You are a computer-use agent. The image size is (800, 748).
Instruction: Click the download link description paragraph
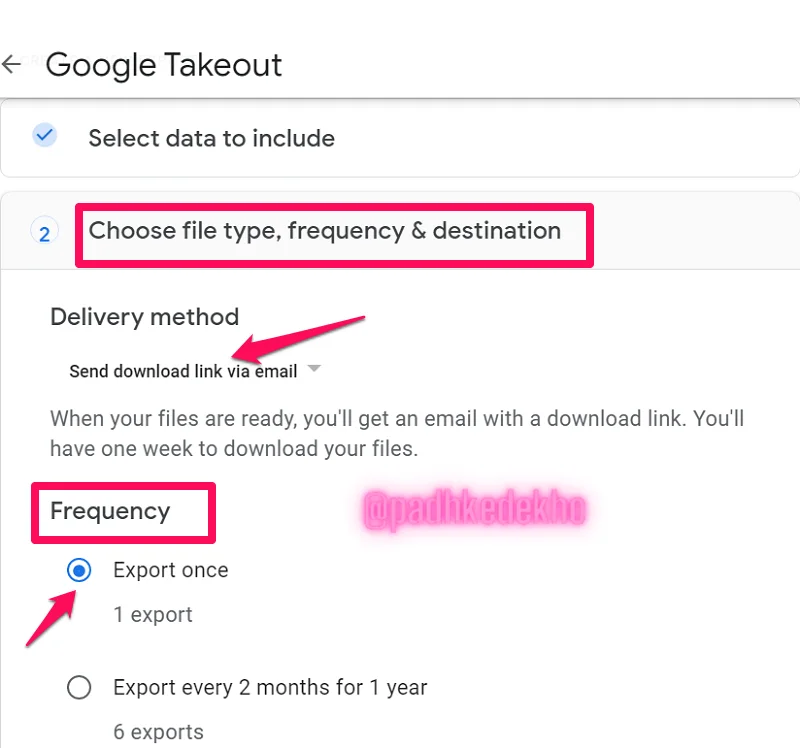397,434
